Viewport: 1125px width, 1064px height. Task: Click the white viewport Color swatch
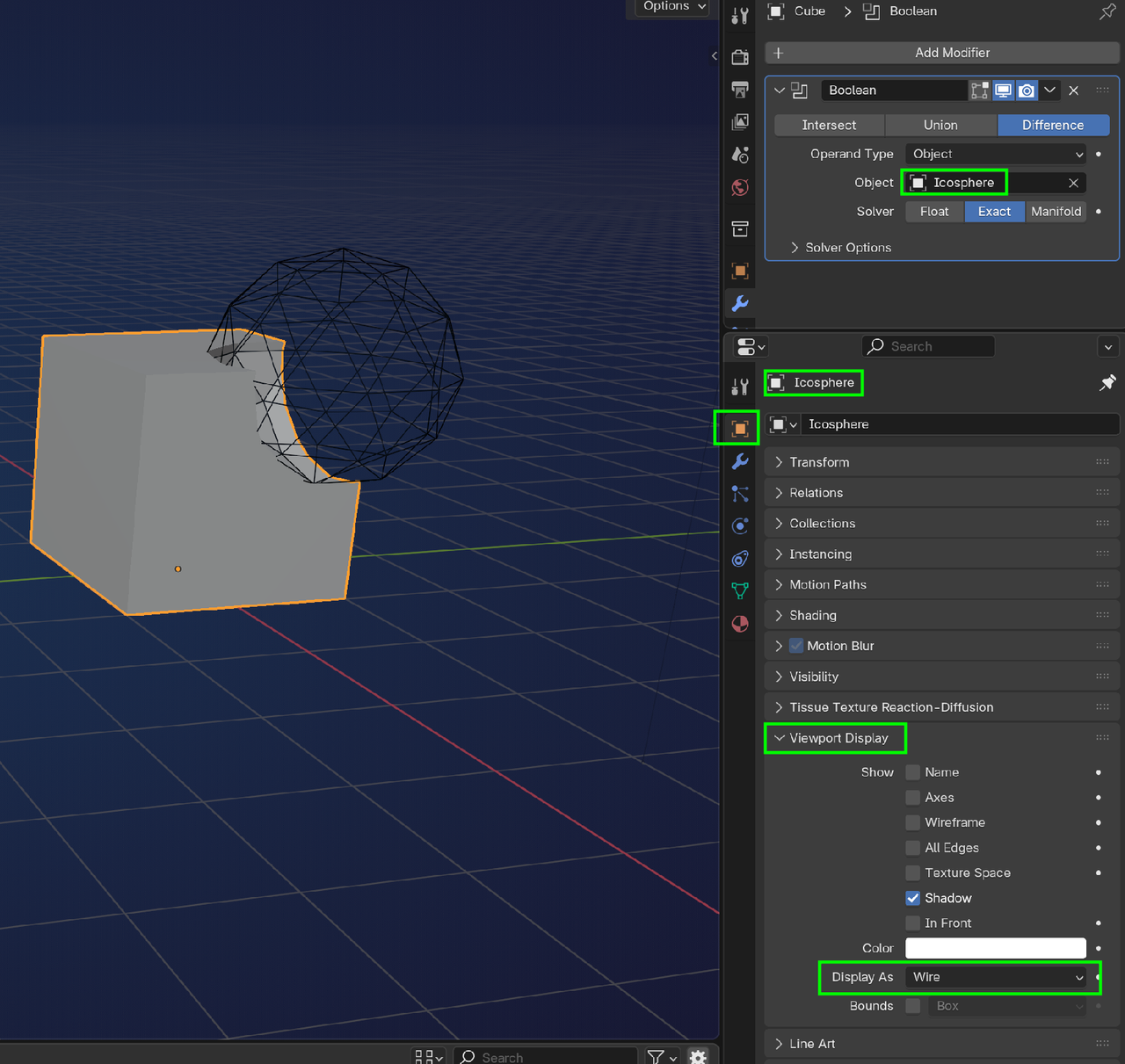point(996,948)
